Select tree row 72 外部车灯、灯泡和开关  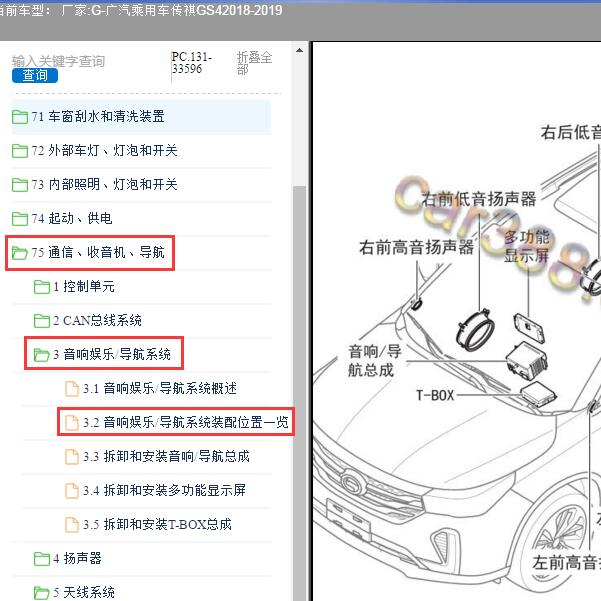141,151
